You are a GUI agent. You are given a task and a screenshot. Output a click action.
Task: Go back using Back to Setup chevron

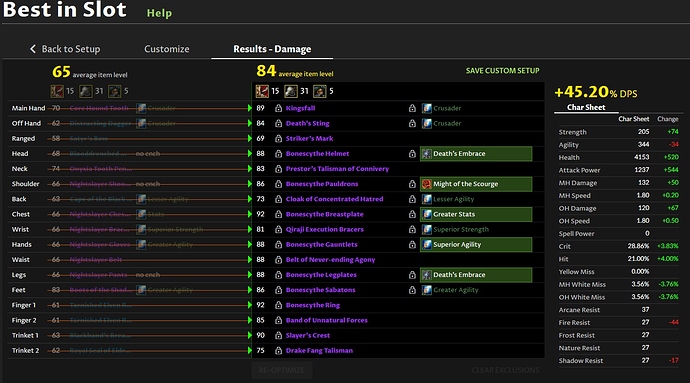click(x=33, y=49)
